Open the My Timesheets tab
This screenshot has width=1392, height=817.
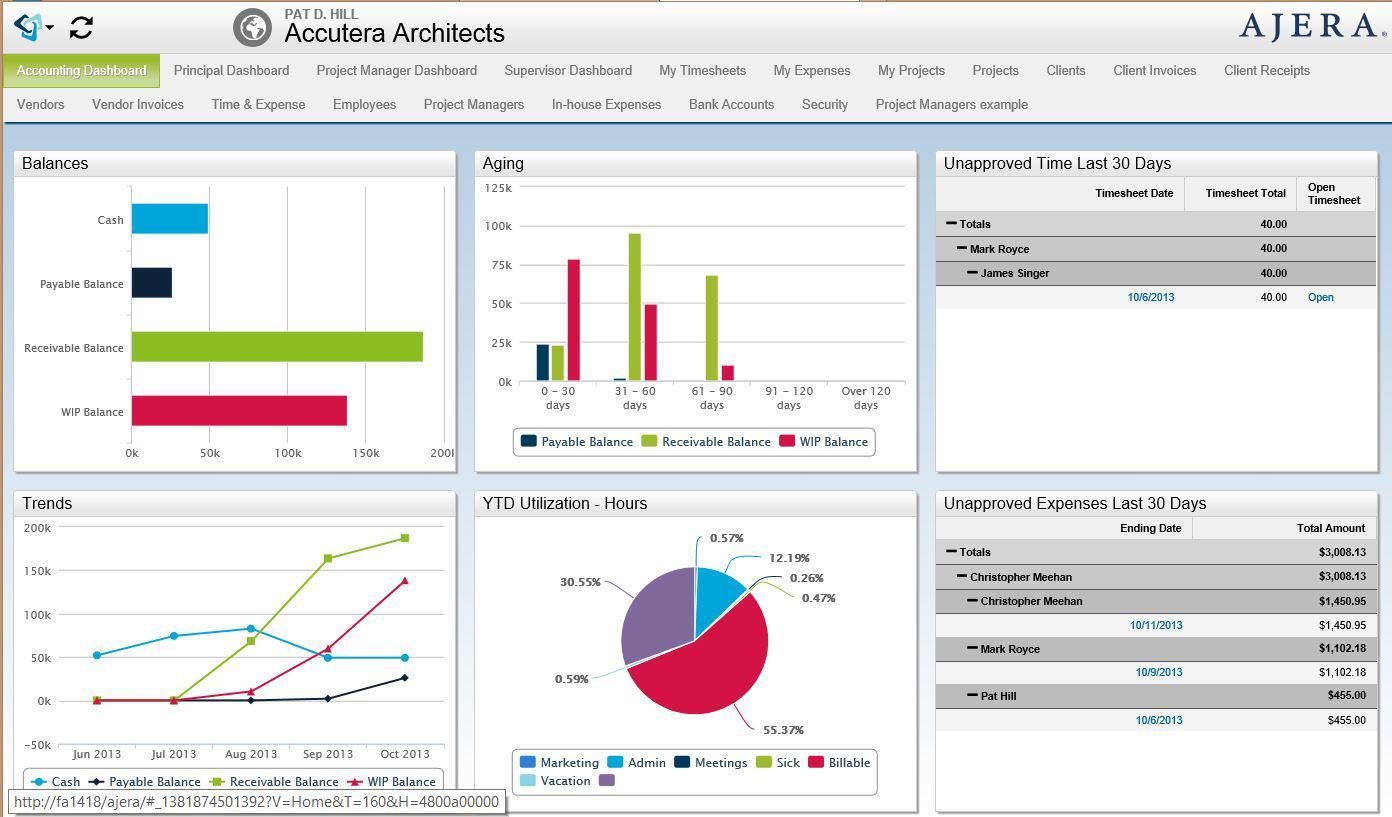point(702,70)
